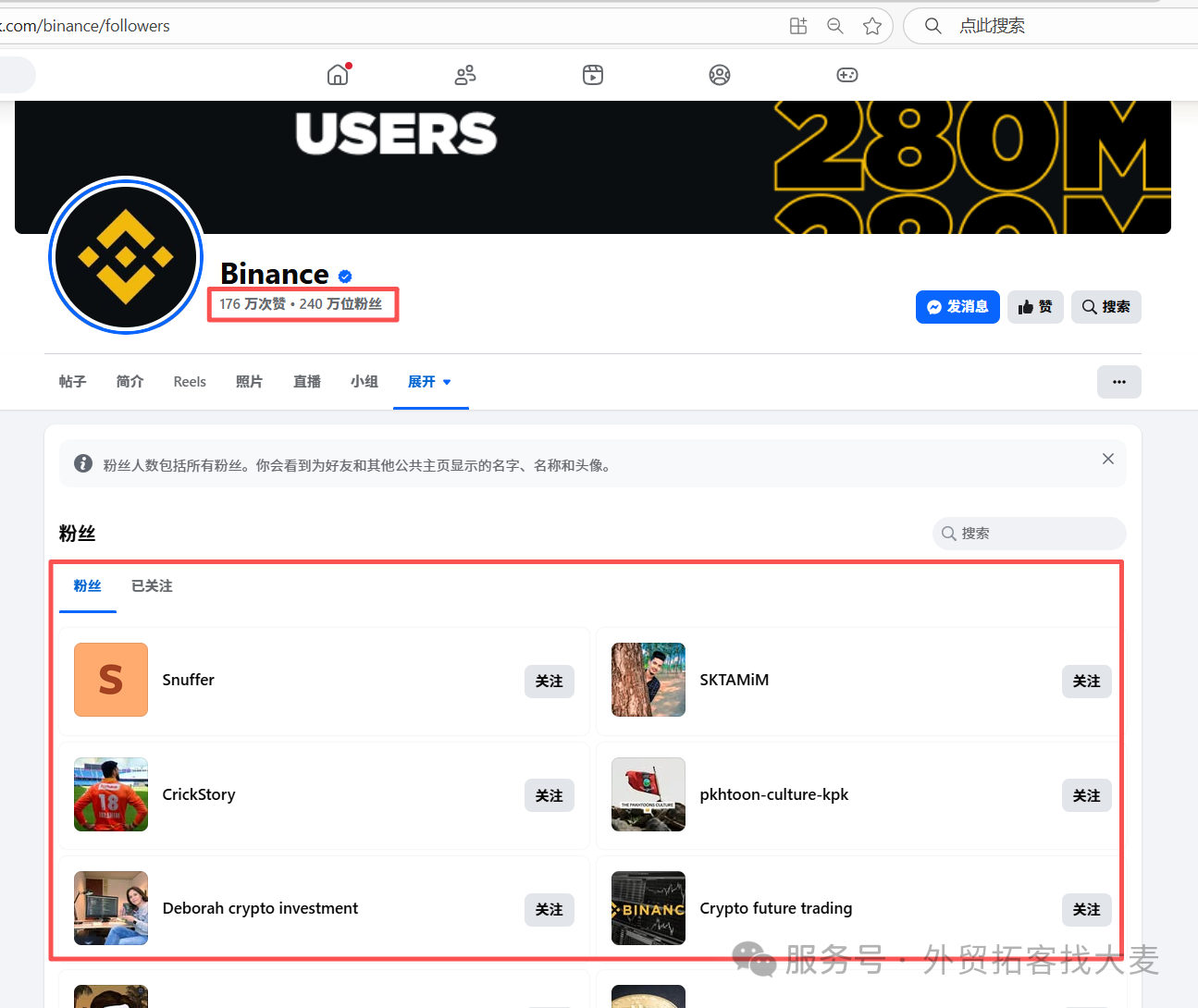Click the 240 万位粉丝 followers count
Viewport: 1198px width, 1008px height.
(x=340, y=304)
